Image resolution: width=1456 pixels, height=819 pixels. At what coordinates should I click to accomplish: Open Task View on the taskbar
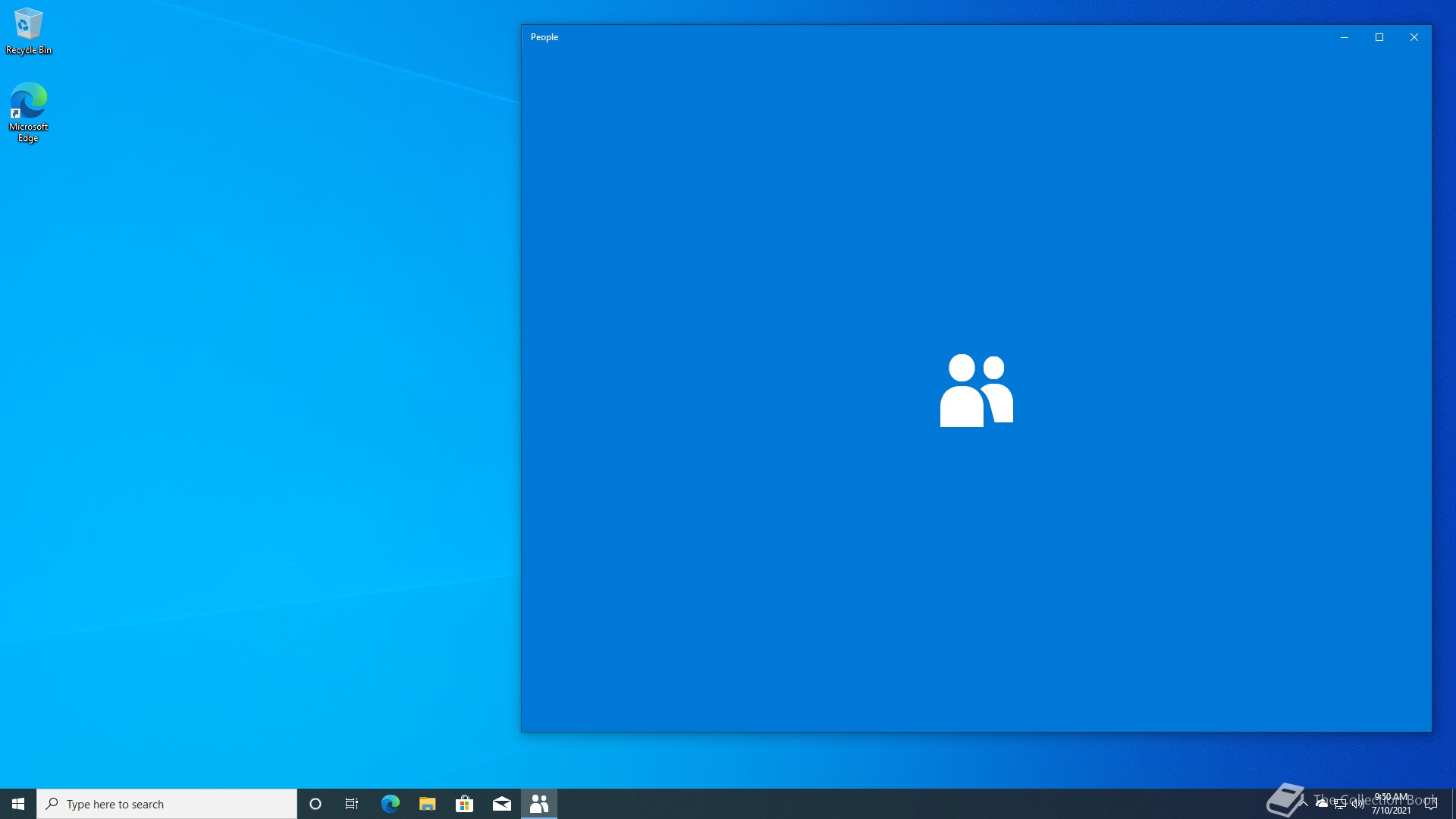352,804
